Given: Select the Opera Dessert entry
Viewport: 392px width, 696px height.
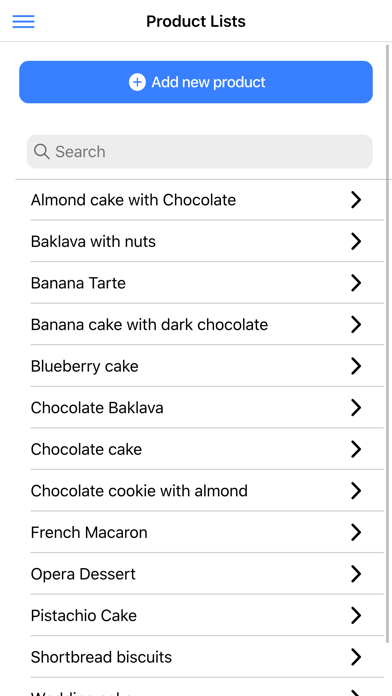Looking at the screenshot, I should [x=207, y=574].
